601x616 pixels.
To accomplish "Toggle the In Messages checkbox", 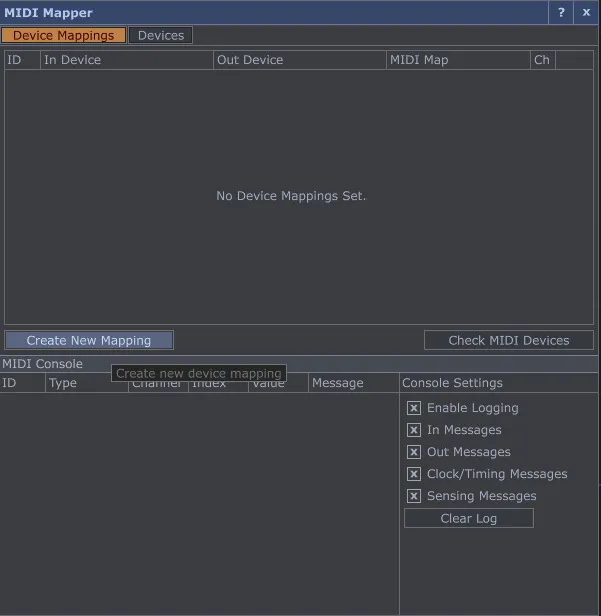I will click(414, 430).
